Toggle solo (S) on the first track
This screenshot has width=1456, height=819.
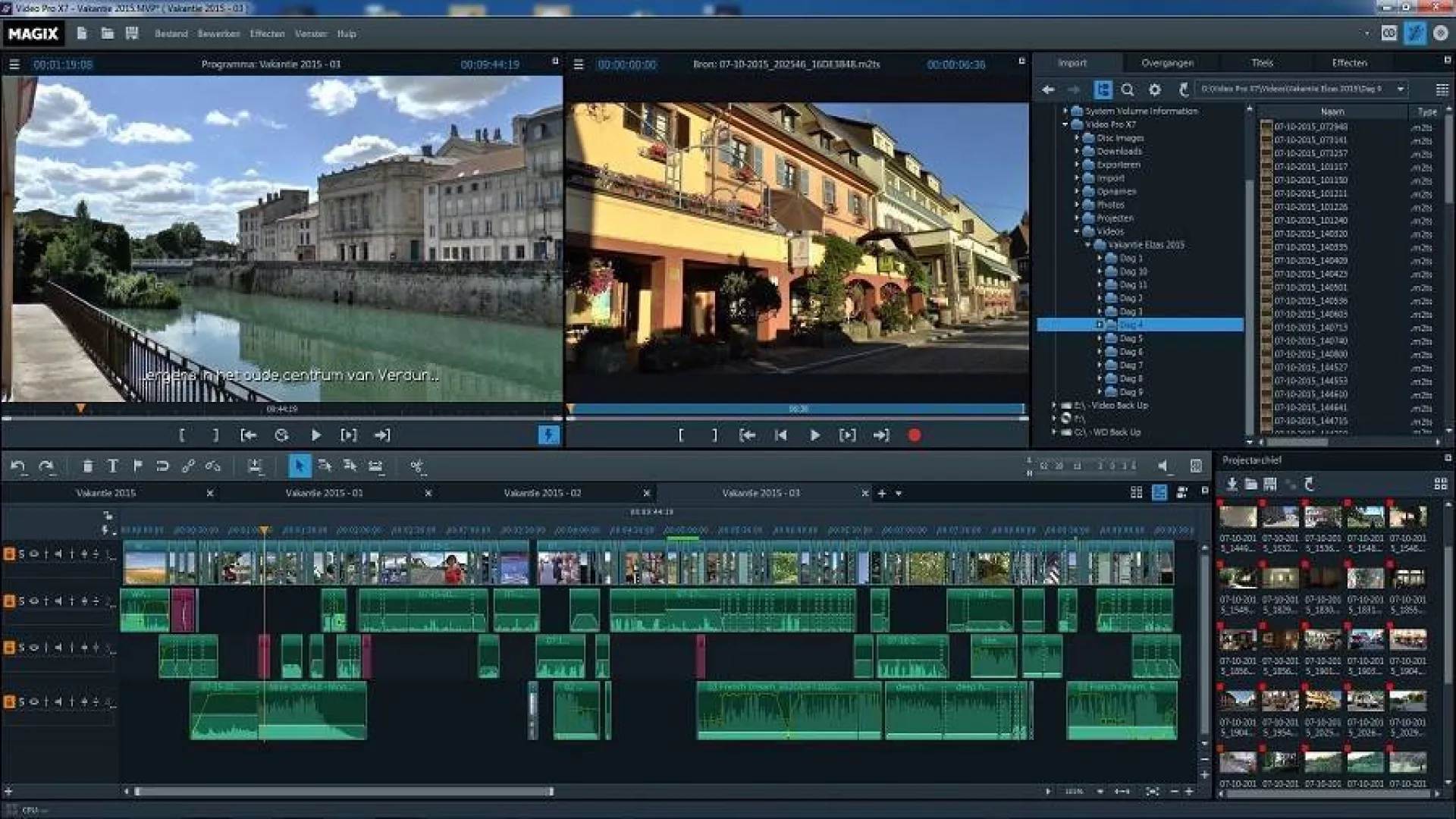click(21, 554)
